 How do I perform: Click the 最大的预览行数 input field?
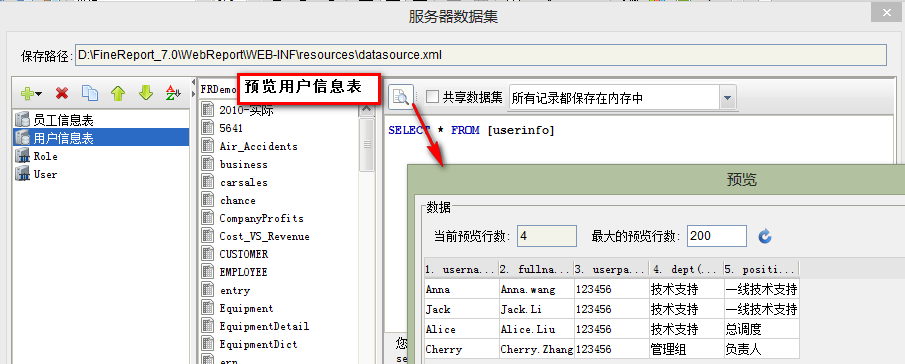[x=717, y=236]
